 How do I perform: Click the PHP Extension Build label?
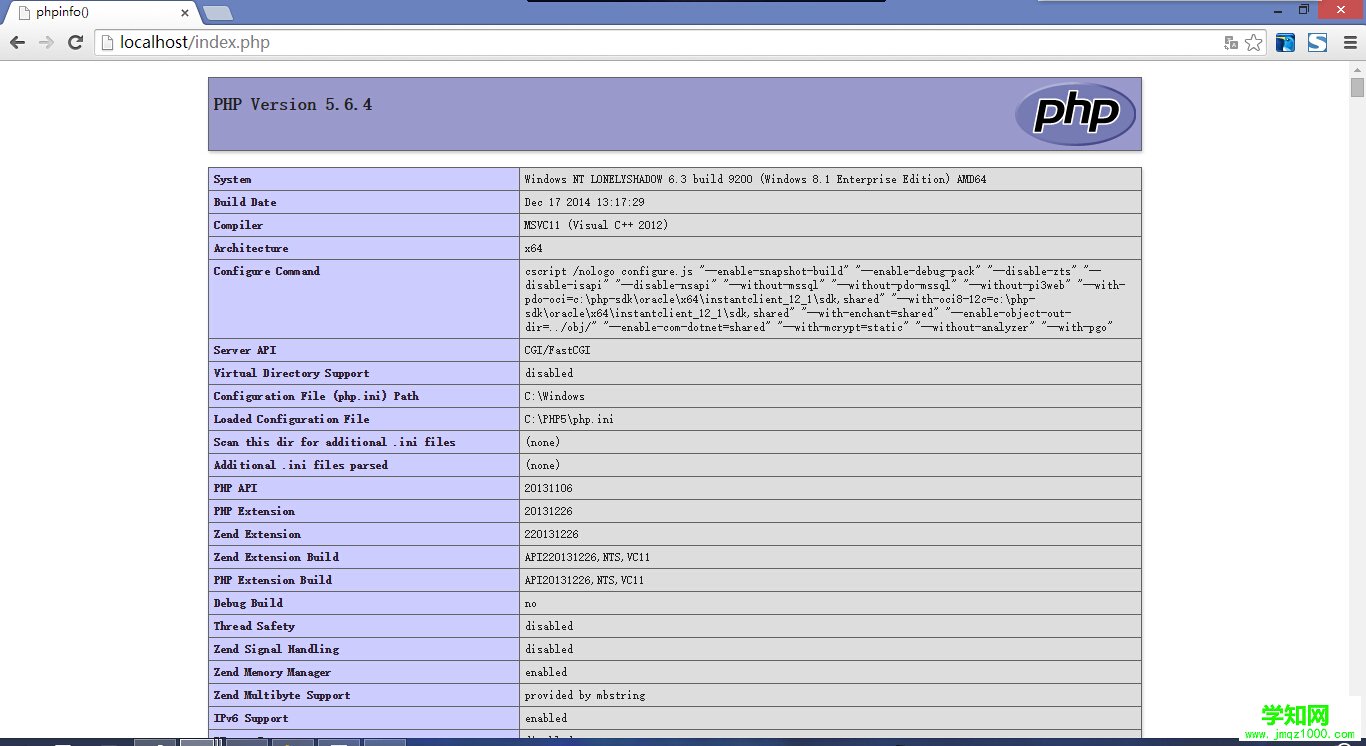click(273, 580)
